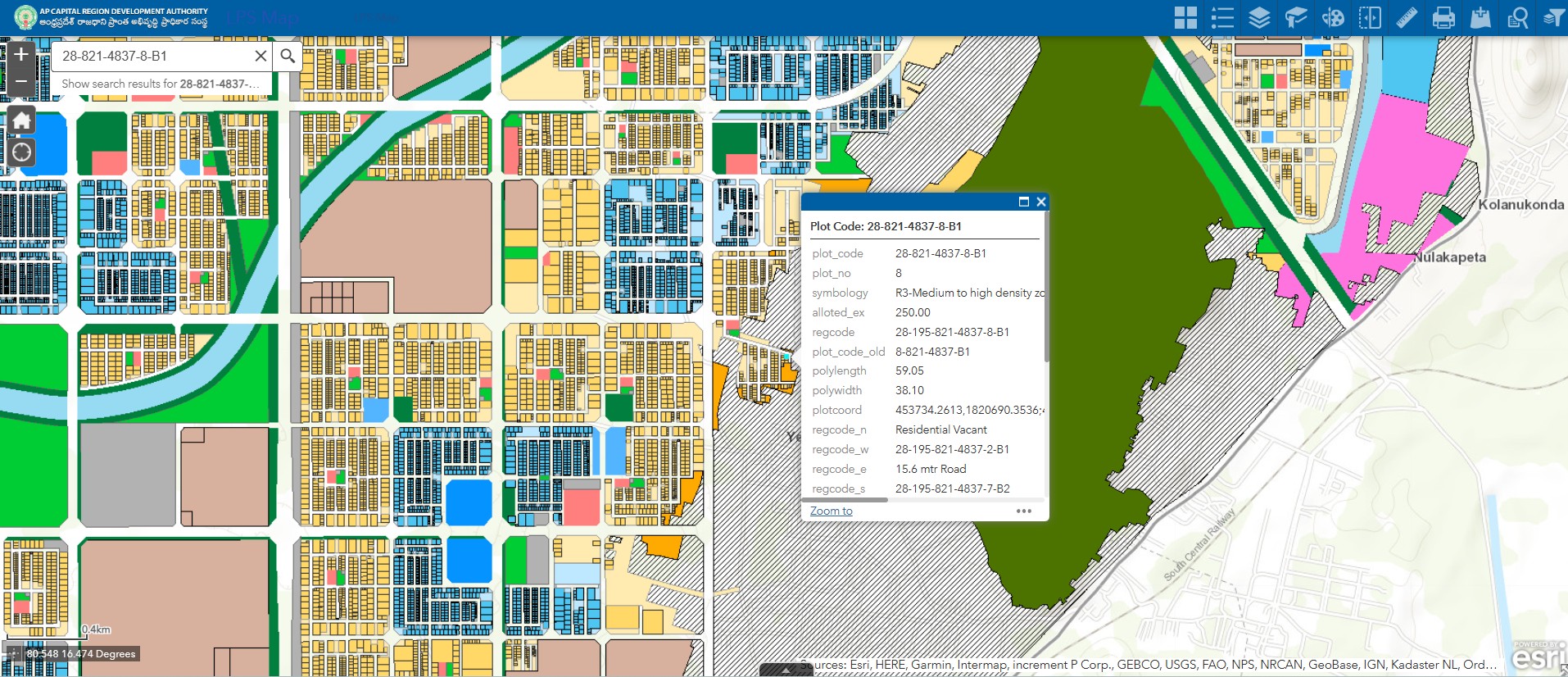Image resolution: width=1568 pixels, height=677 pixels.
Task: Click the polywidth value 38.10
Action: tap(909, 390)
